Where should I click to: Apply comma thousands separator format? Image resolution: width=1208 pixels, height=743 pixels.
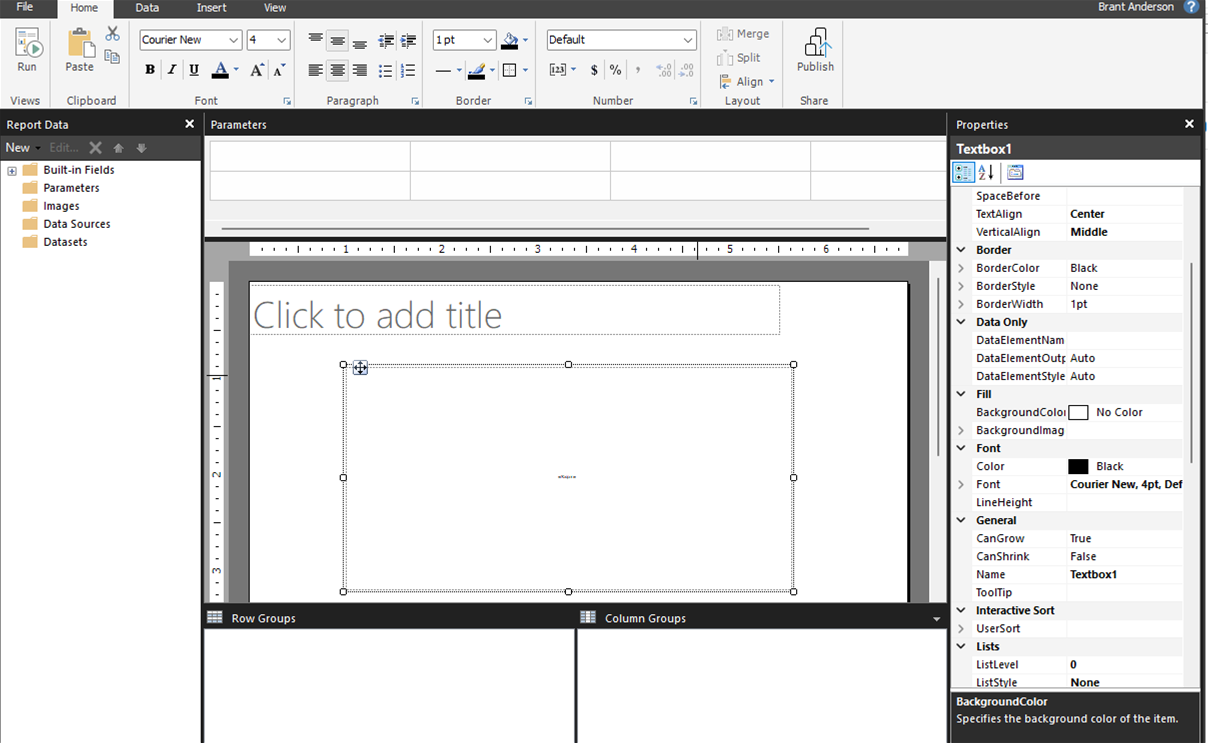tap(638, 70)
